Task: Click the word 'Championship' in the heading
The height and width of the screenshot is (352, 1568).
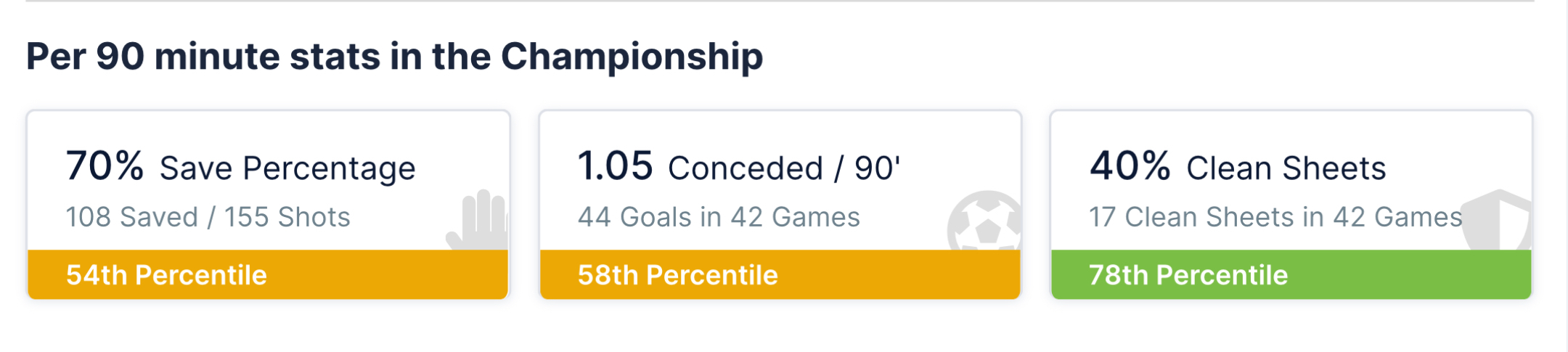Action: pos(632,57)
